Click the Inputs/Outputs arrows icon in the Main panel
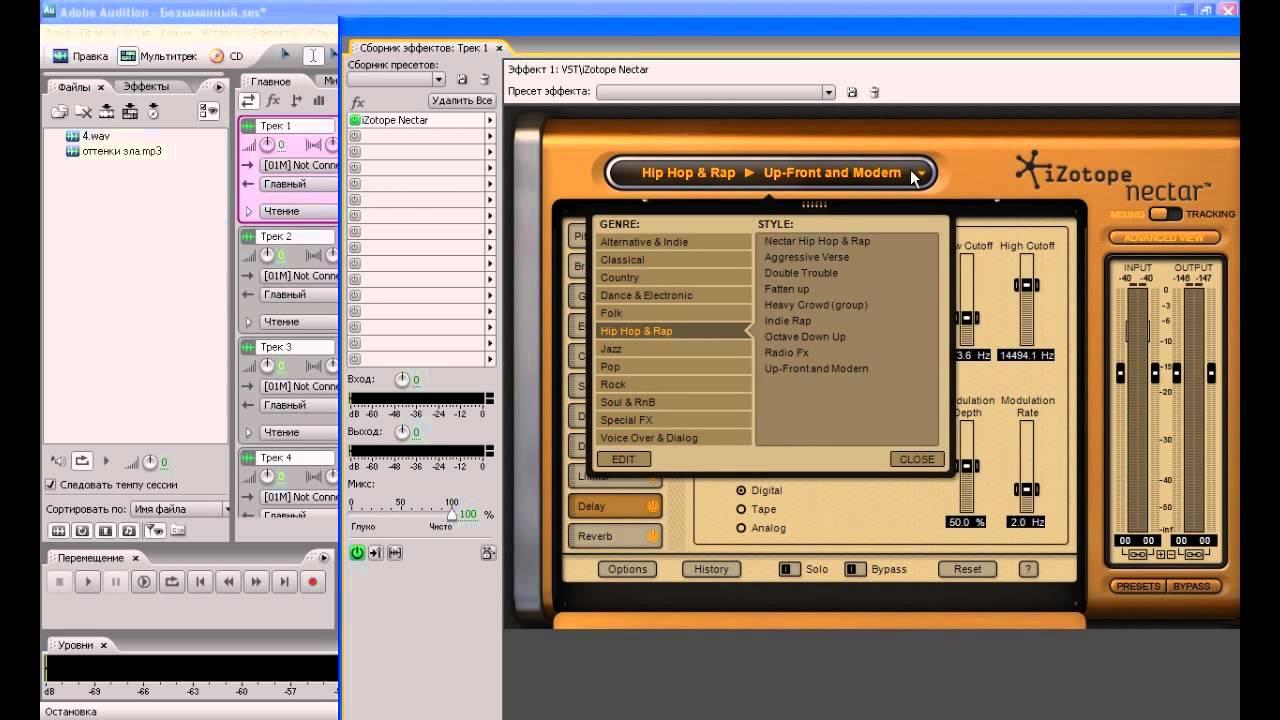 coord(249,101)
